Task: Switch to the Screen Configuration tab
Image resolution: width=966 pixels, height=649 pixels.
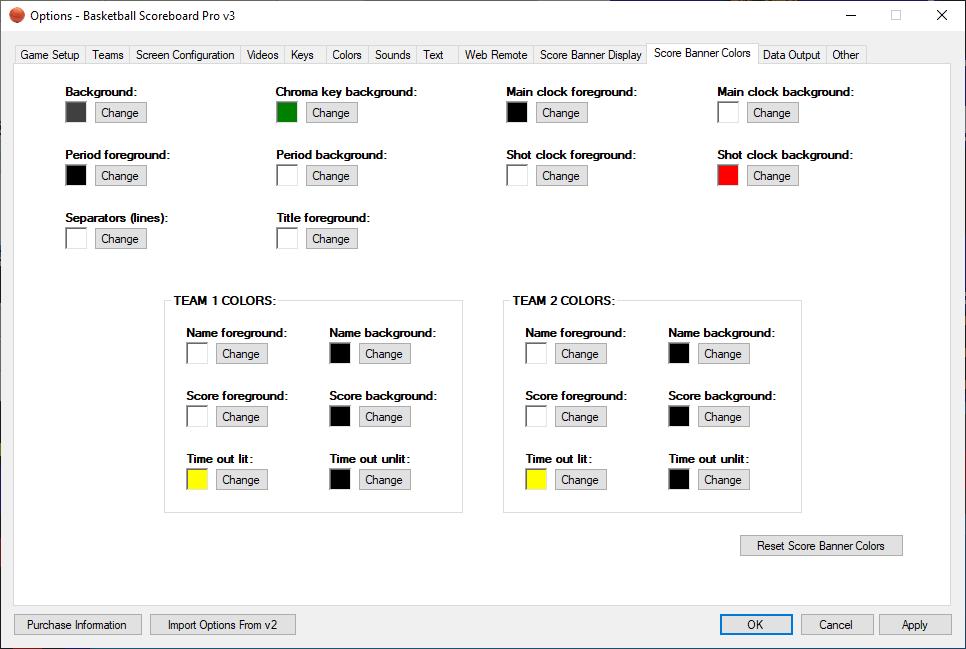Action: point(185,55)
